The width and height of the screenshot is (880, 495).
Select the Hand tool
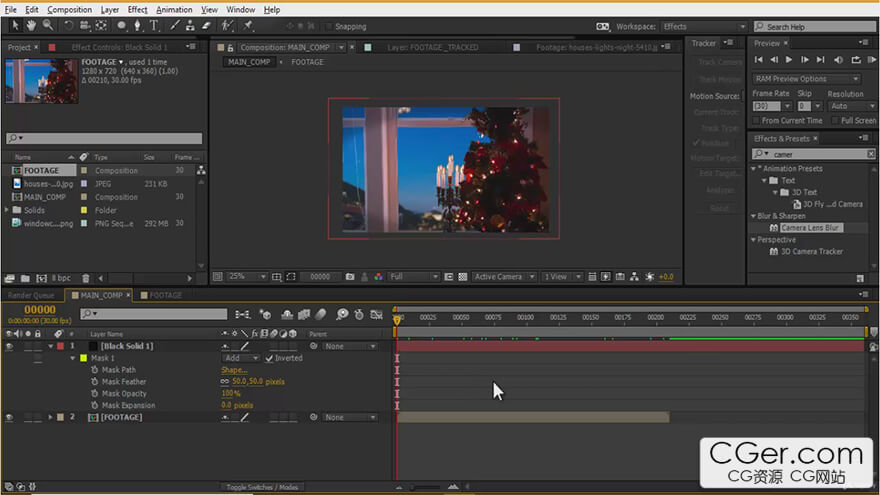click(31, 26)
